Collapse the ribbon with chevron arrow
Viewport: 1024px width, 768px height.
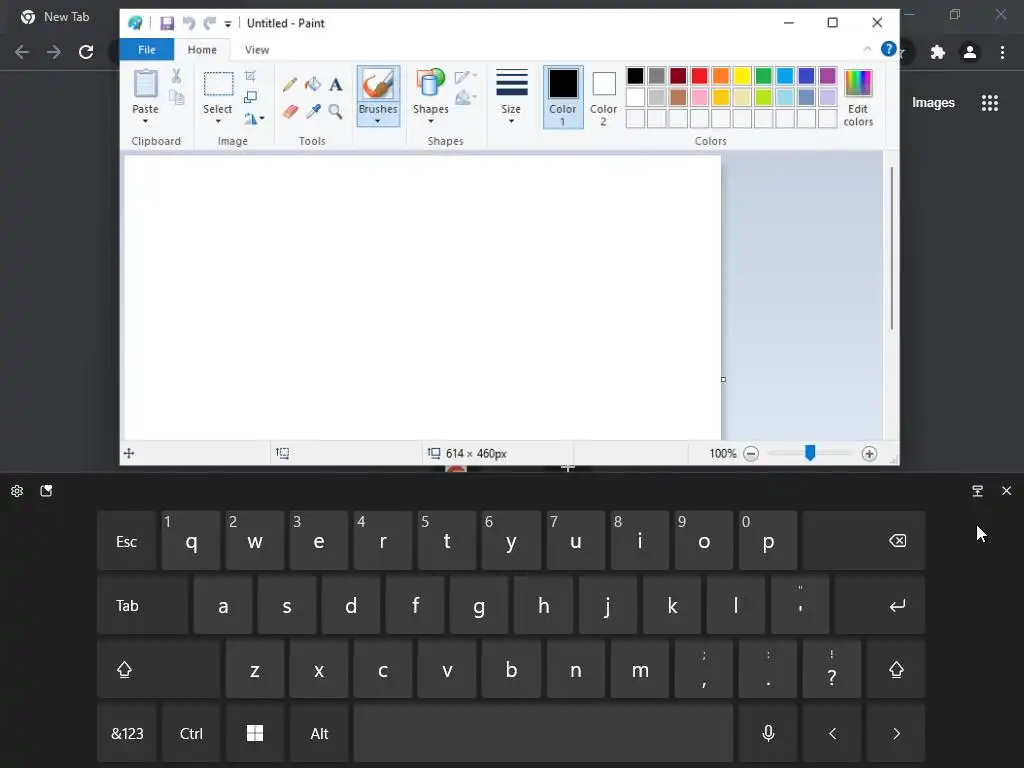coord(867,49)
